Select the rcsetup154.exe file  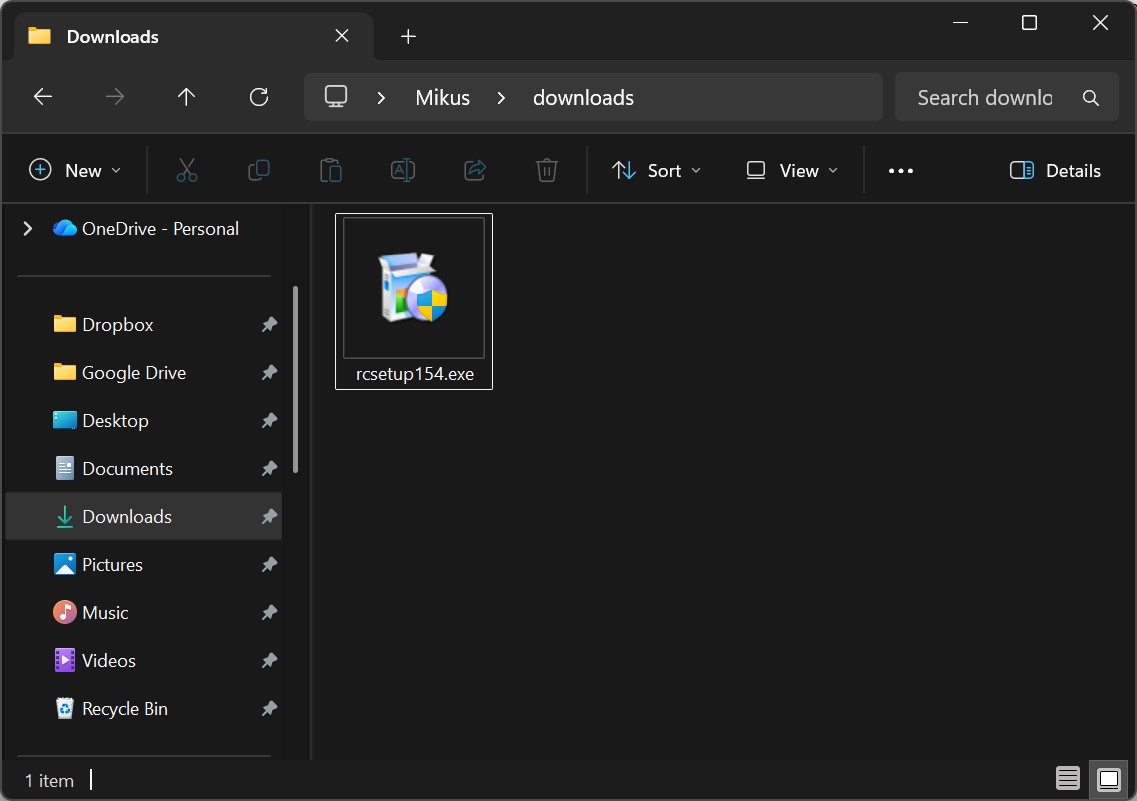coord(414,300)
